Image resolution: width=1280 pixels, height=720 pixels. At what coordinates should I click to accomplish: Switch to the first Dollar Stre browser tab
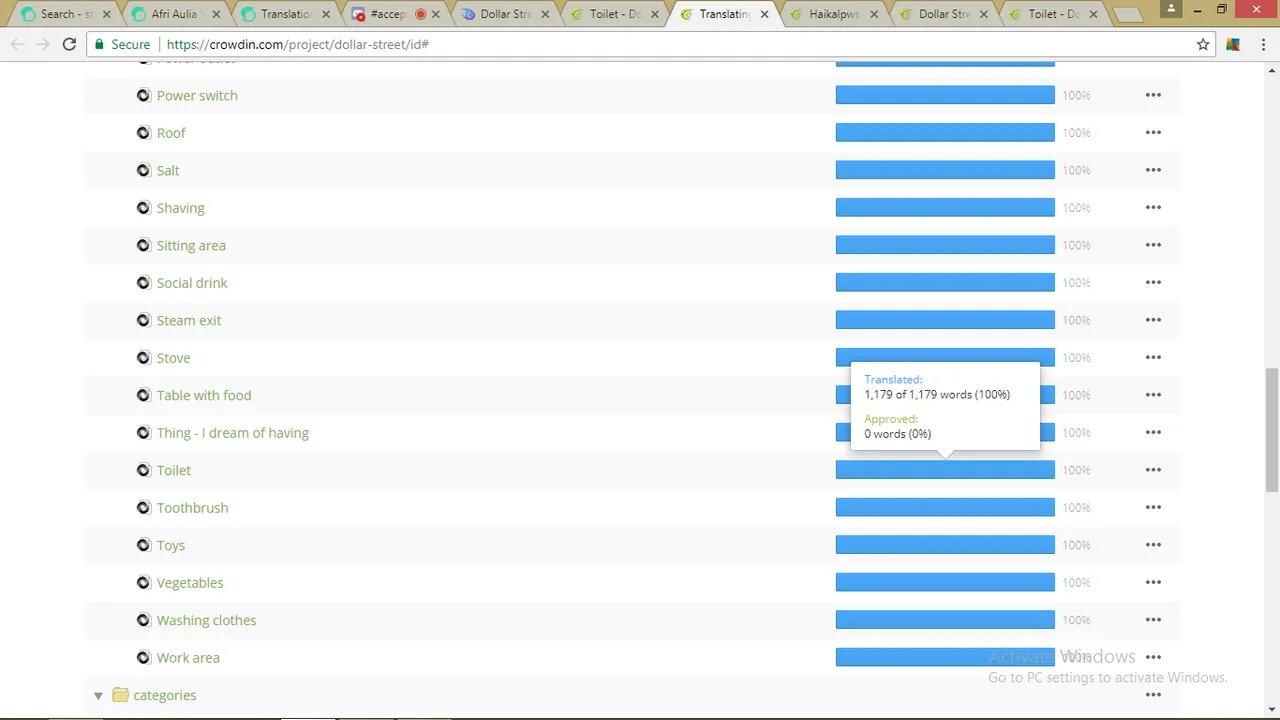click(504, 14)
